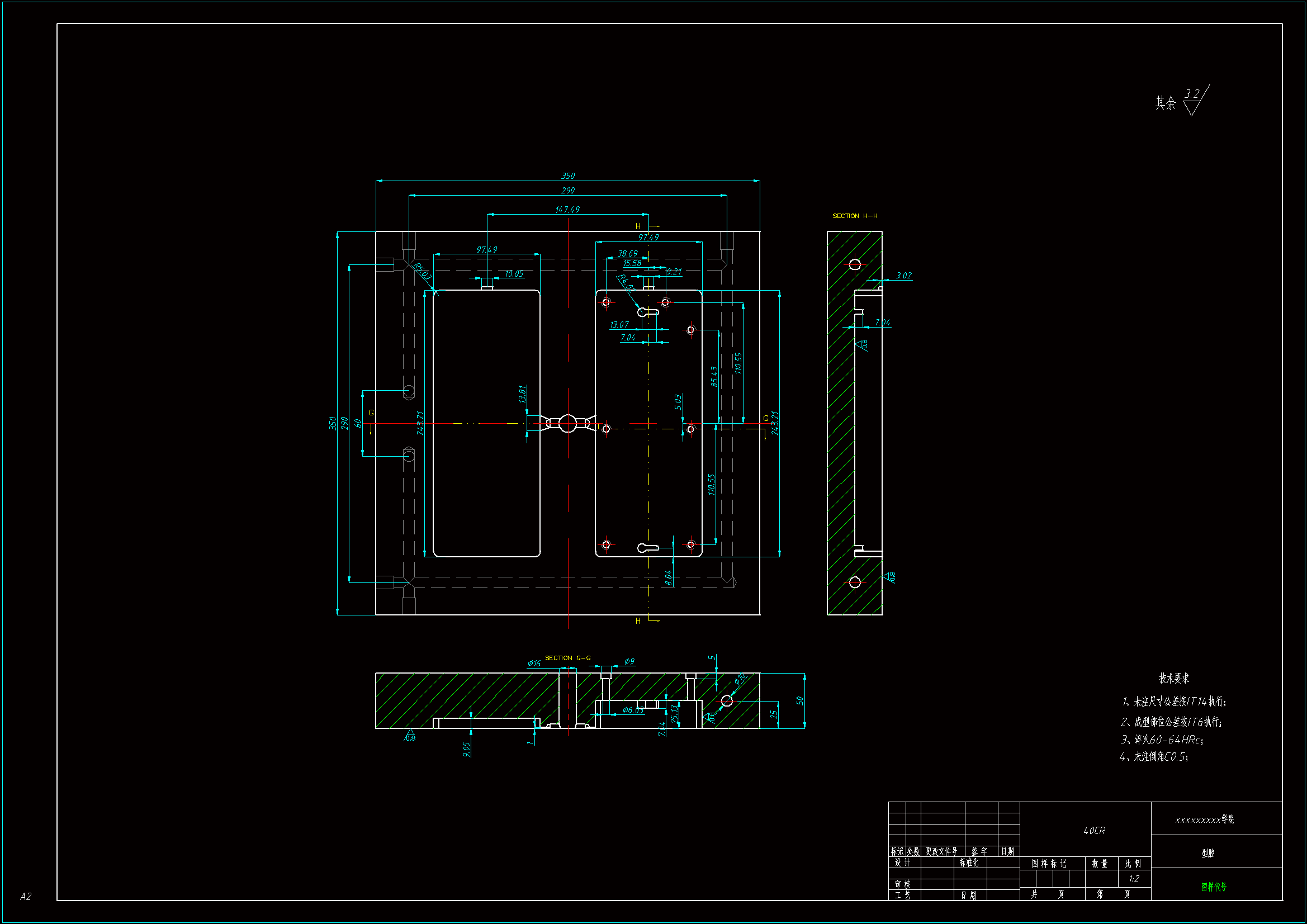Click the 技术要求 heading text
The width and height of the screenshot is (1307, 924).
(1174, 678)
